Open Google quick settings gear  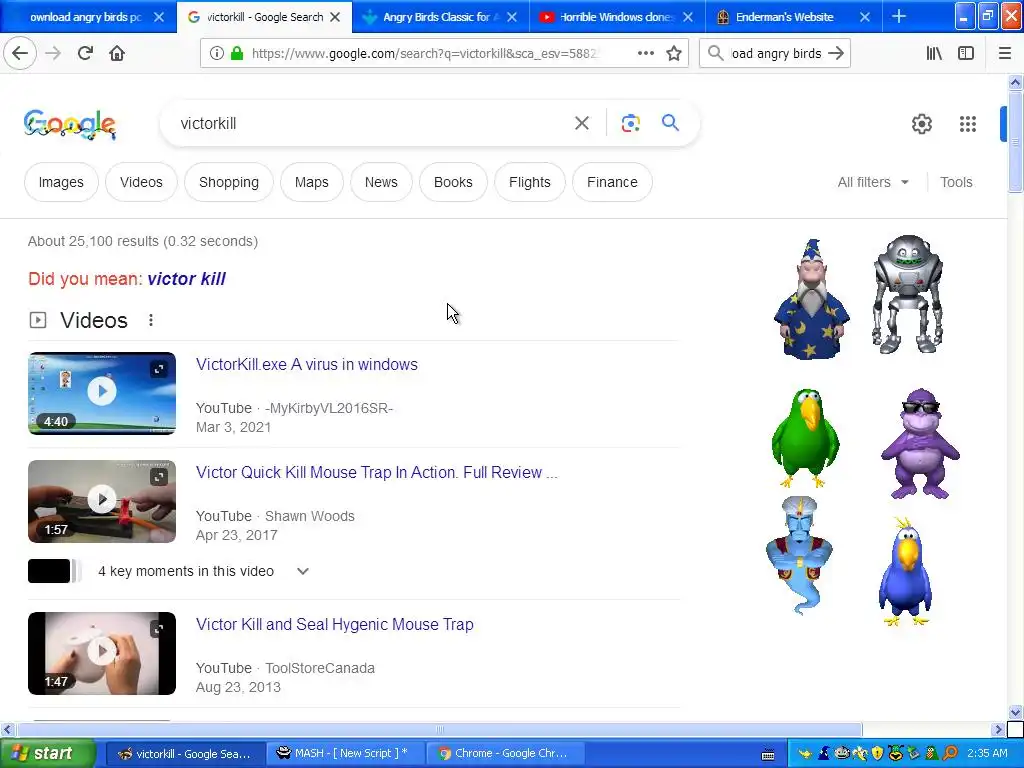click(921, 123)
